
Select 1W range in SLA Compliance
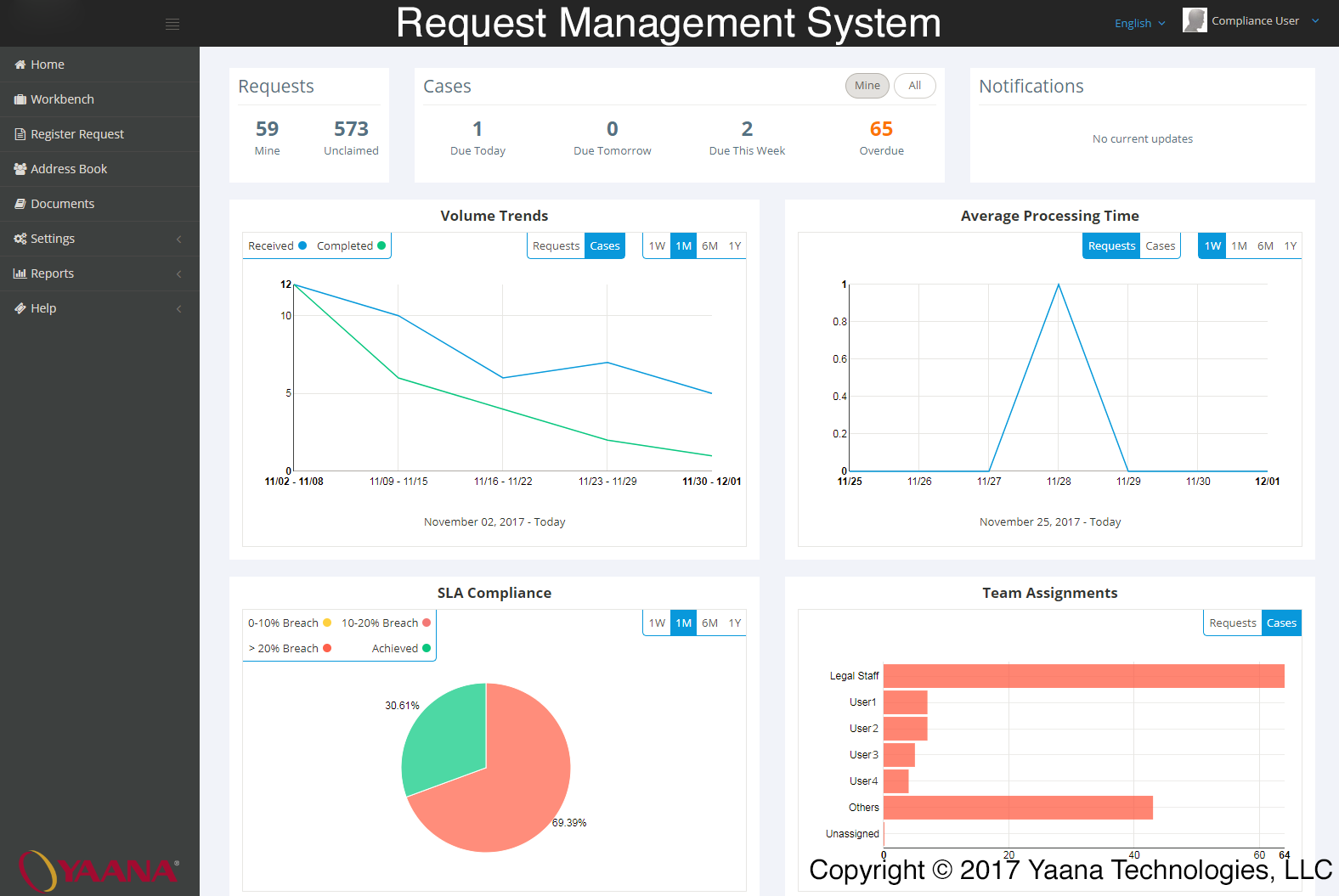click(657, 623)
